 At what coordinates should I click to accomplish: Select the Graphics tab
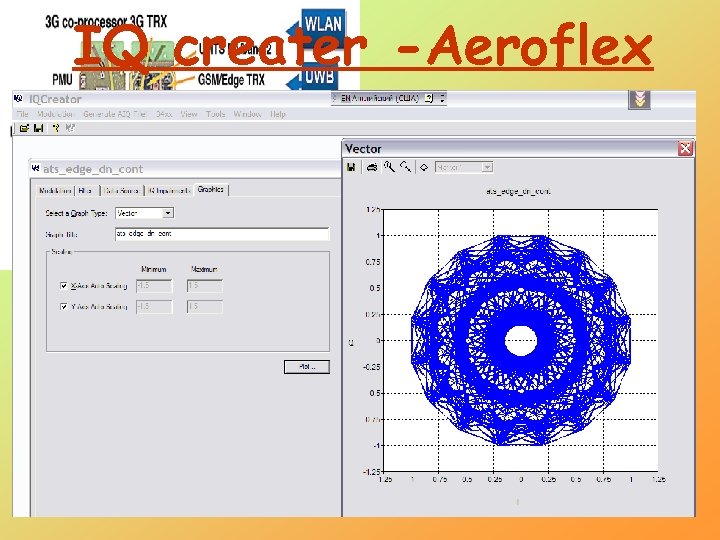211,189
